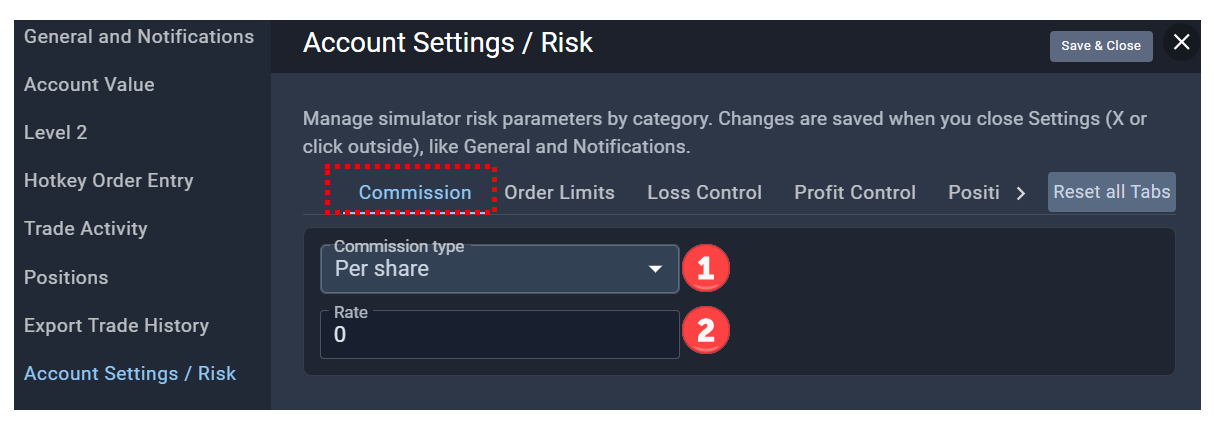The height and width of the screenshot is (431, 1214).
Task: Click the red number 2 marker
Action: (x=705, y=333)
